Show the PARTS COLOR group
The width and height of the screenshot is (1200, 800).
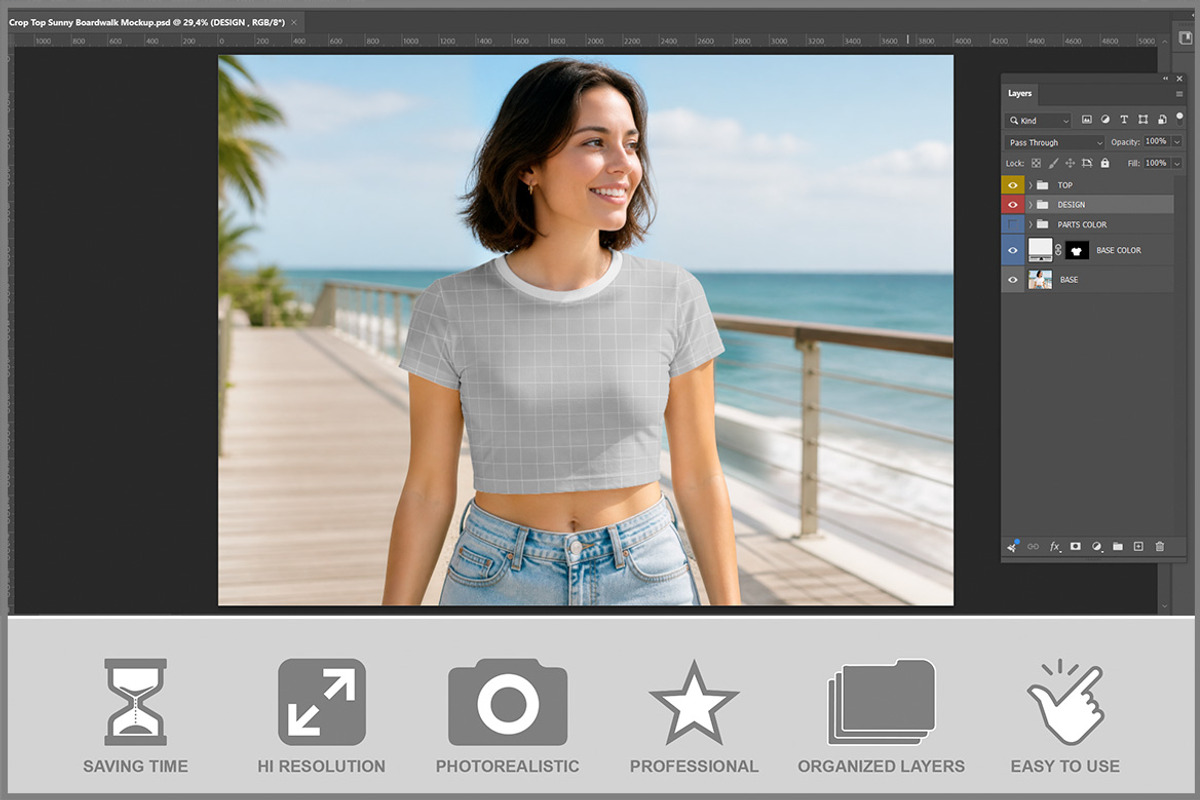1013,225
